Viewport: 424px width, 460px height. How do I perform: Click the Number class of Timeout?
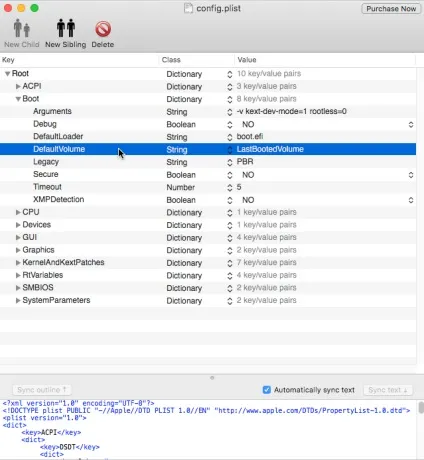[x=181, y=187]
